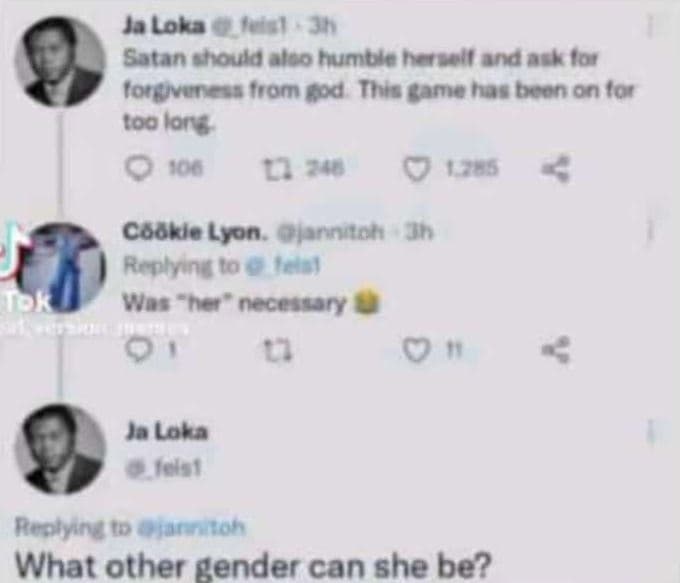Open more options on Ja Loka's first tweet
The image size is (680, 583).
point(652,28)
